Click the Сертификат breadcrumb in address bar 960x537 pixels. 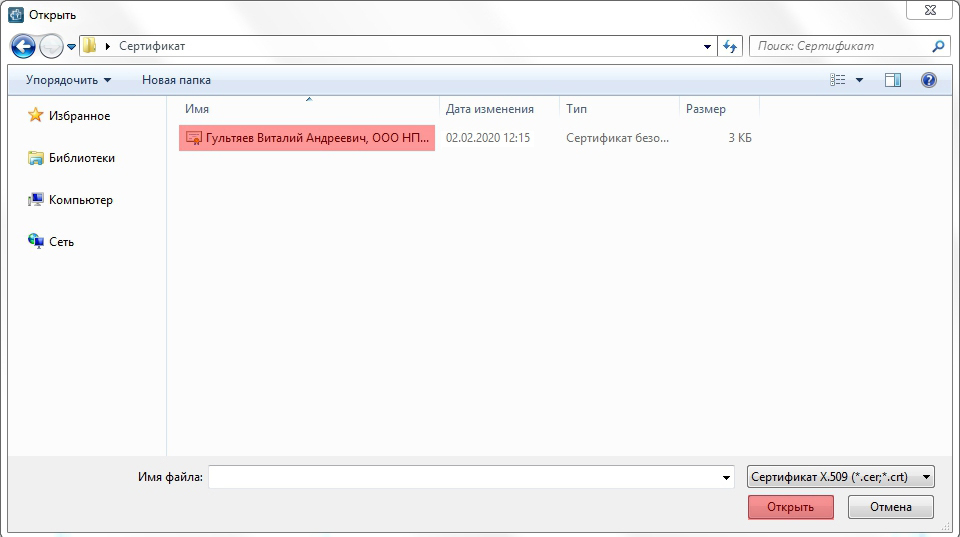[152, 46]
